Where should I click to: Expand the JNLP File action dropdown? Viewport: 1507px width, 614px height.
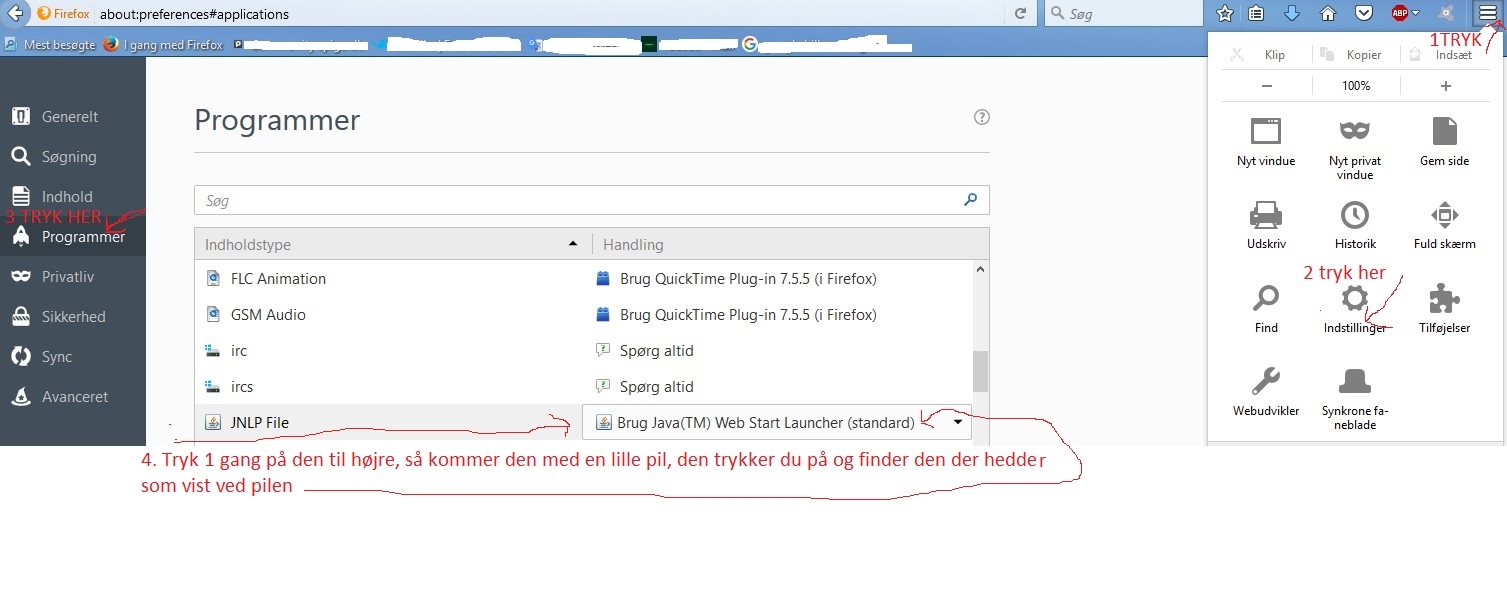click(958, 422)
